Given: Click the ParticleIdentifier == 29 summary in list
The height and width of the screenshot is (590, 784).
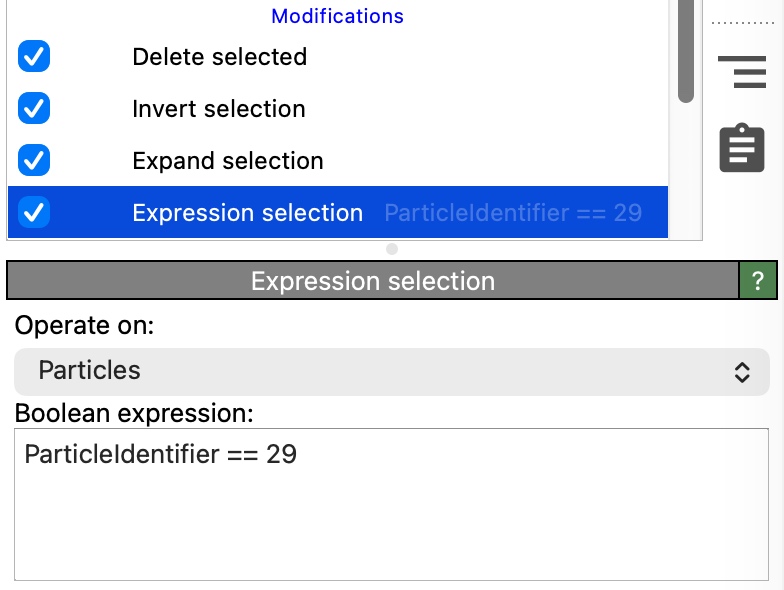Looking at the screenshot, I should (x=513, y=213).
